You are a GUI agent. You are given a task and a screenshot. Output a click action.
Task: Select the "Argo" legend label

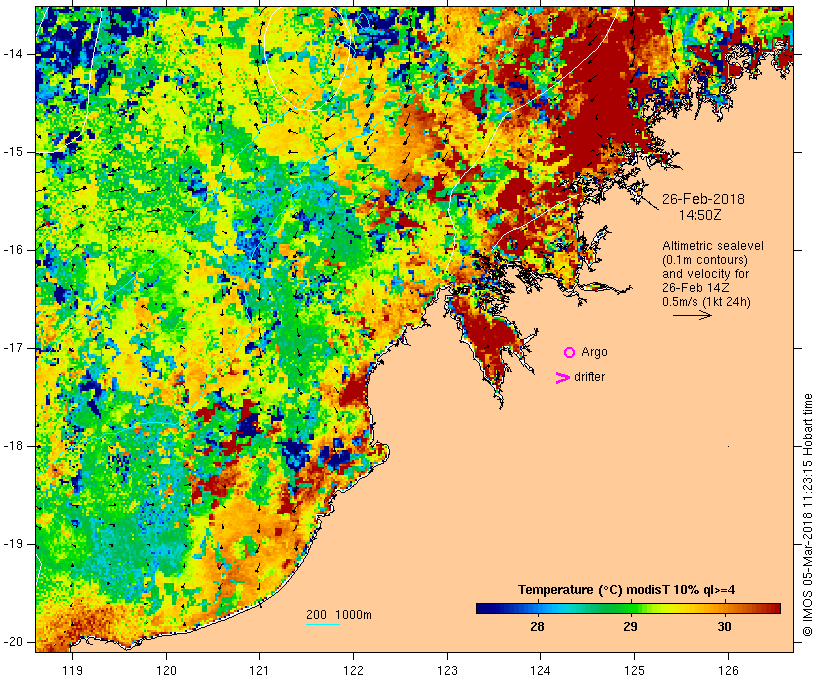[x=595, y=352]
